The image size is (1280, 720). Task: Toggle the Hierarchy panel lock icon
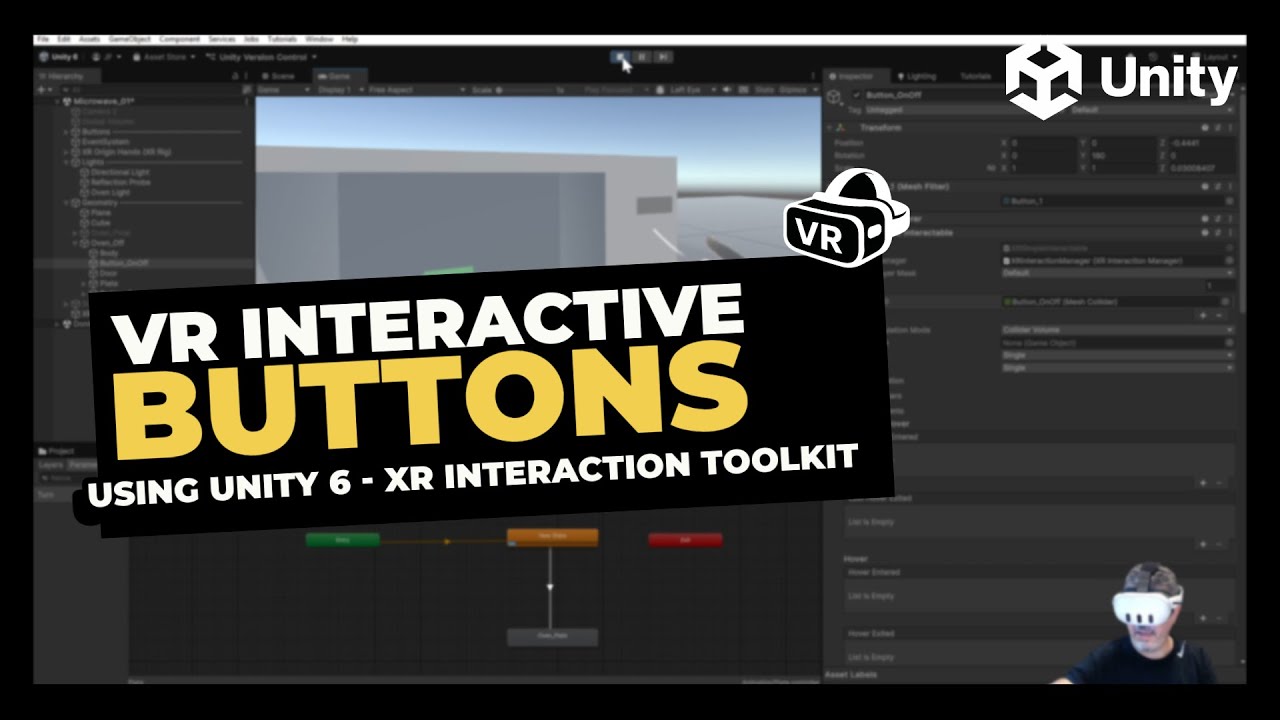(235, 76)
